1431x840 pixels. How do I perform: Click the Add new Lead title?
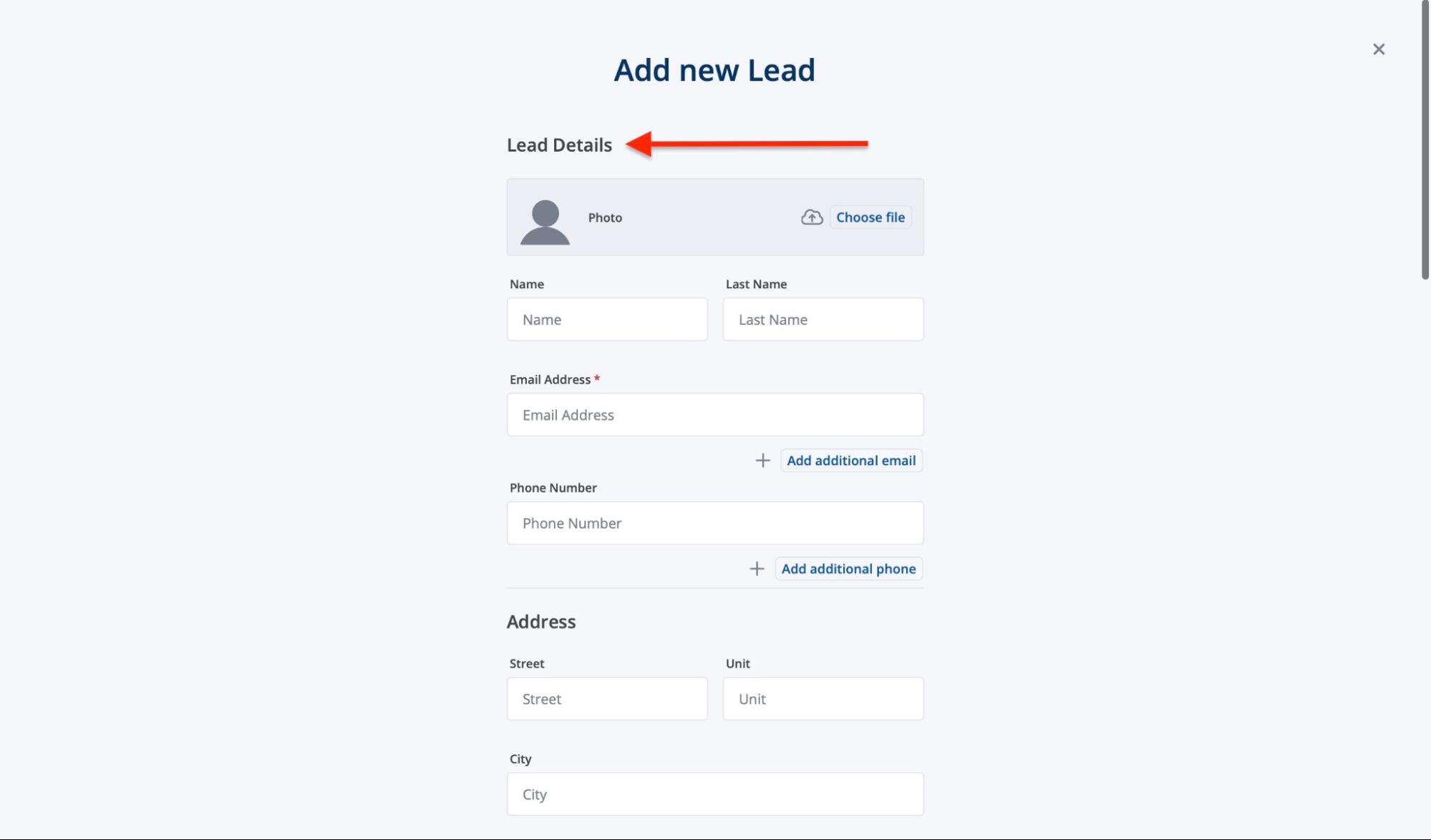tap(714, 69)
